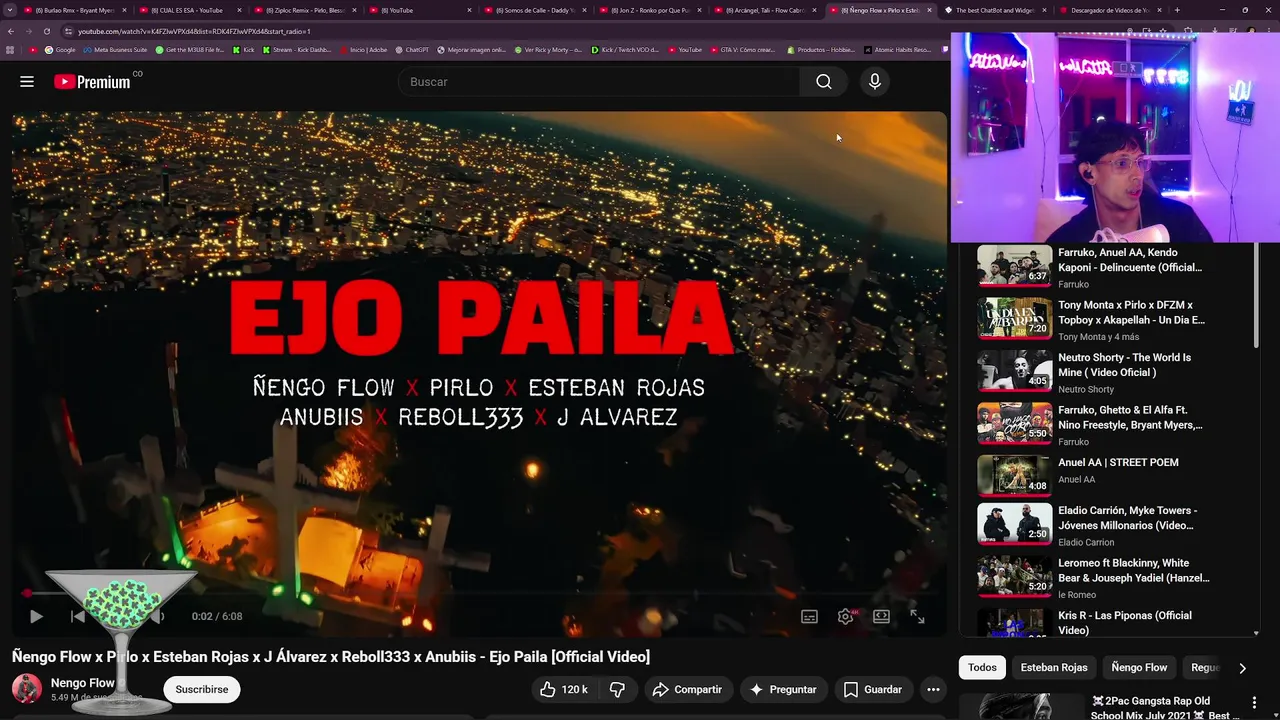Open options for 2Pac Gangsta Rap mix
The width and height of the screenshot is (1280, 720).
(1254, 703)
